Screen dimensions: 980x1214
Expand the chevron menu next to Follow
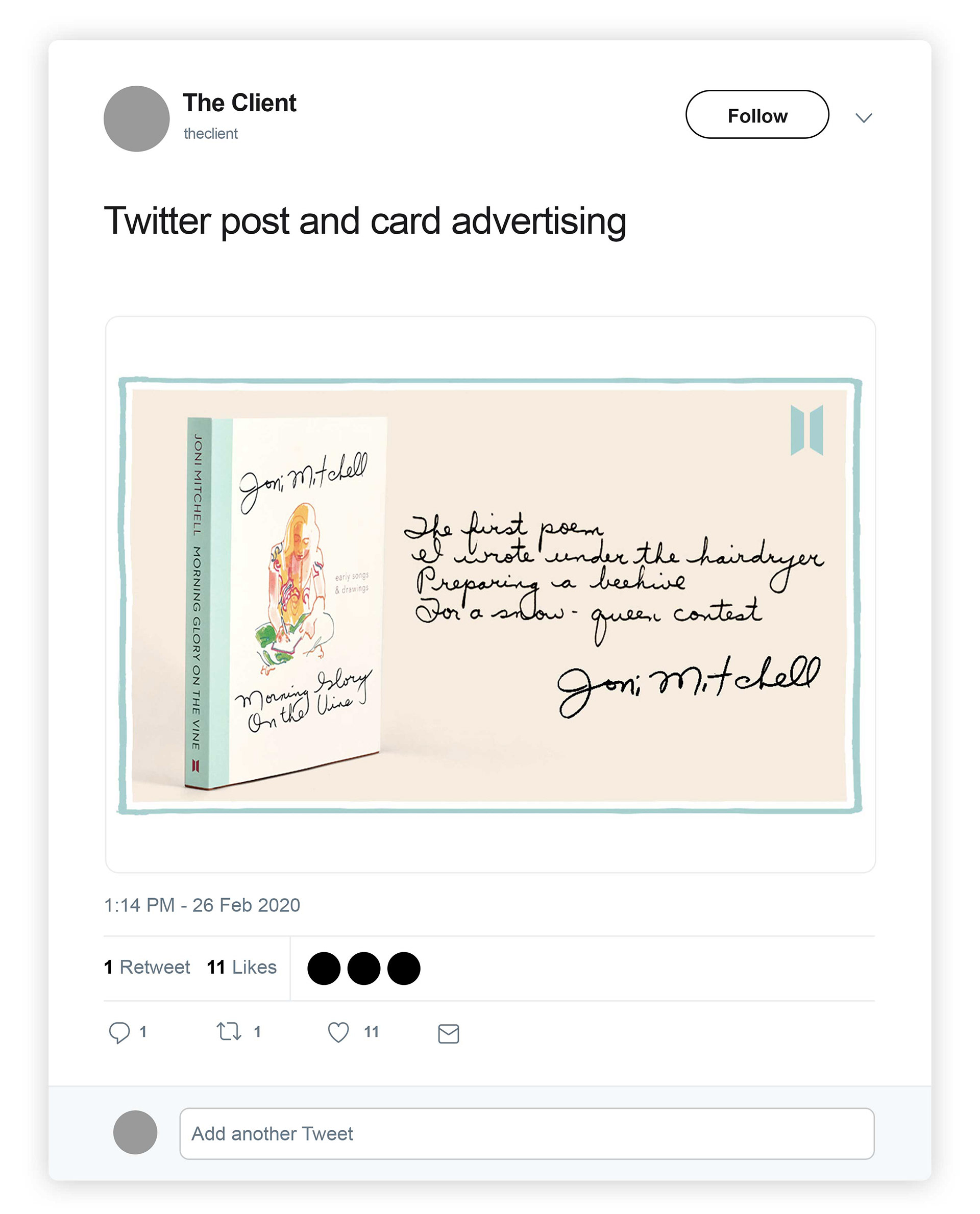point(863,117)
